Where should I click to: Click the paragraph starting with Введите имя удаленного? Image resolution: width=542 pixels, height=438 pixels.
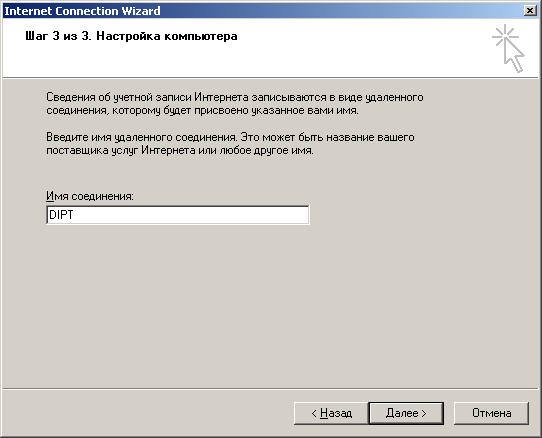[x=230, y=144]
